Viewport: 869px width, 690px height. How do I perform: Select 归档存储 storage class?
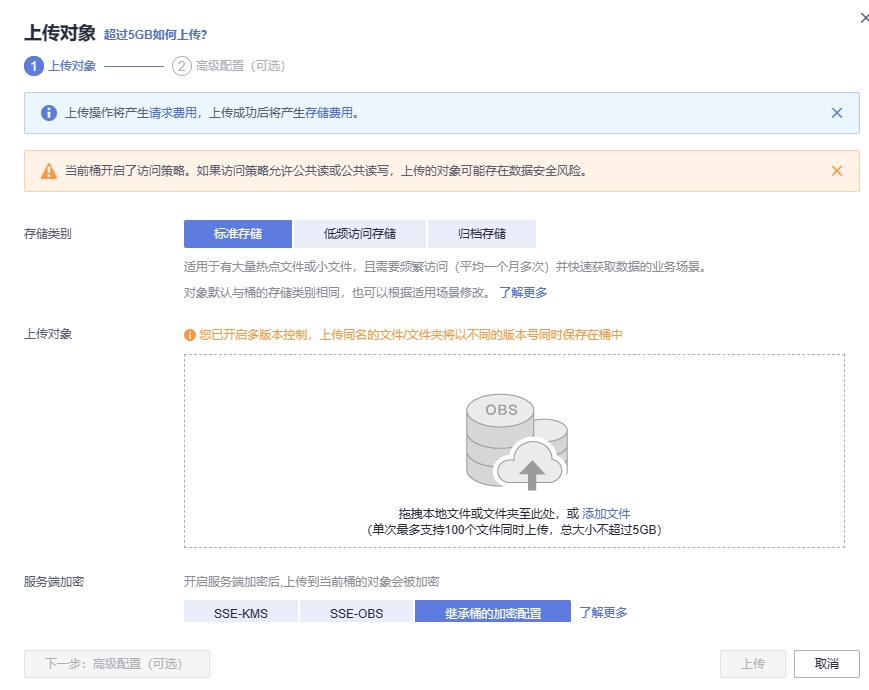[x=482, y=234]
